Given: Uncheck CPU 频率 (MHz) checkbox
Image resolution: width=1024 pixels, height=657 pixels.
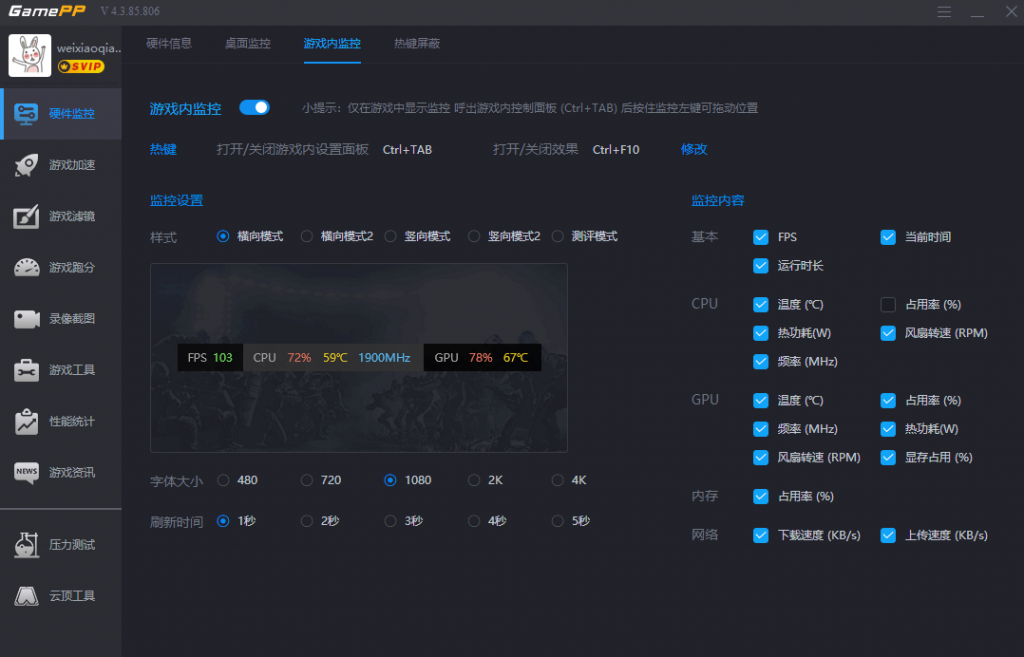Looking at the screenshot, I should coord(760,362).
